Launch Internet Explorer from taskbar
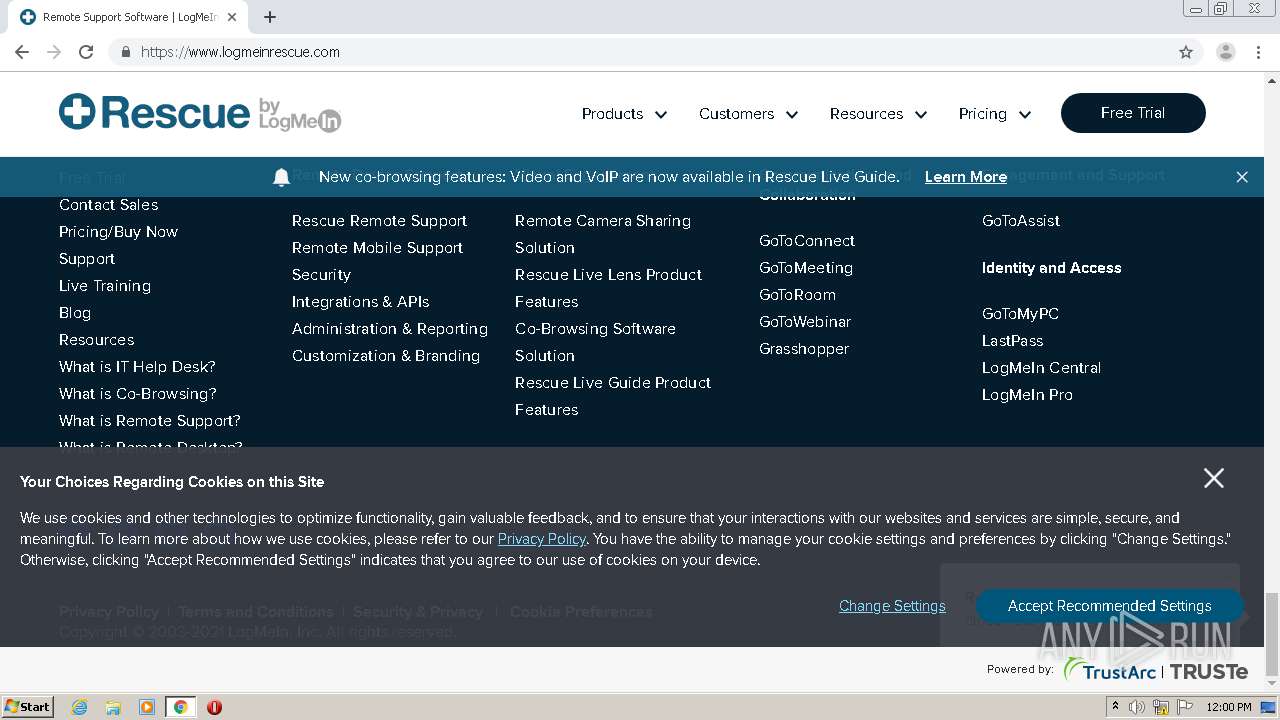 pyautogui.click(x=79, y=707)
